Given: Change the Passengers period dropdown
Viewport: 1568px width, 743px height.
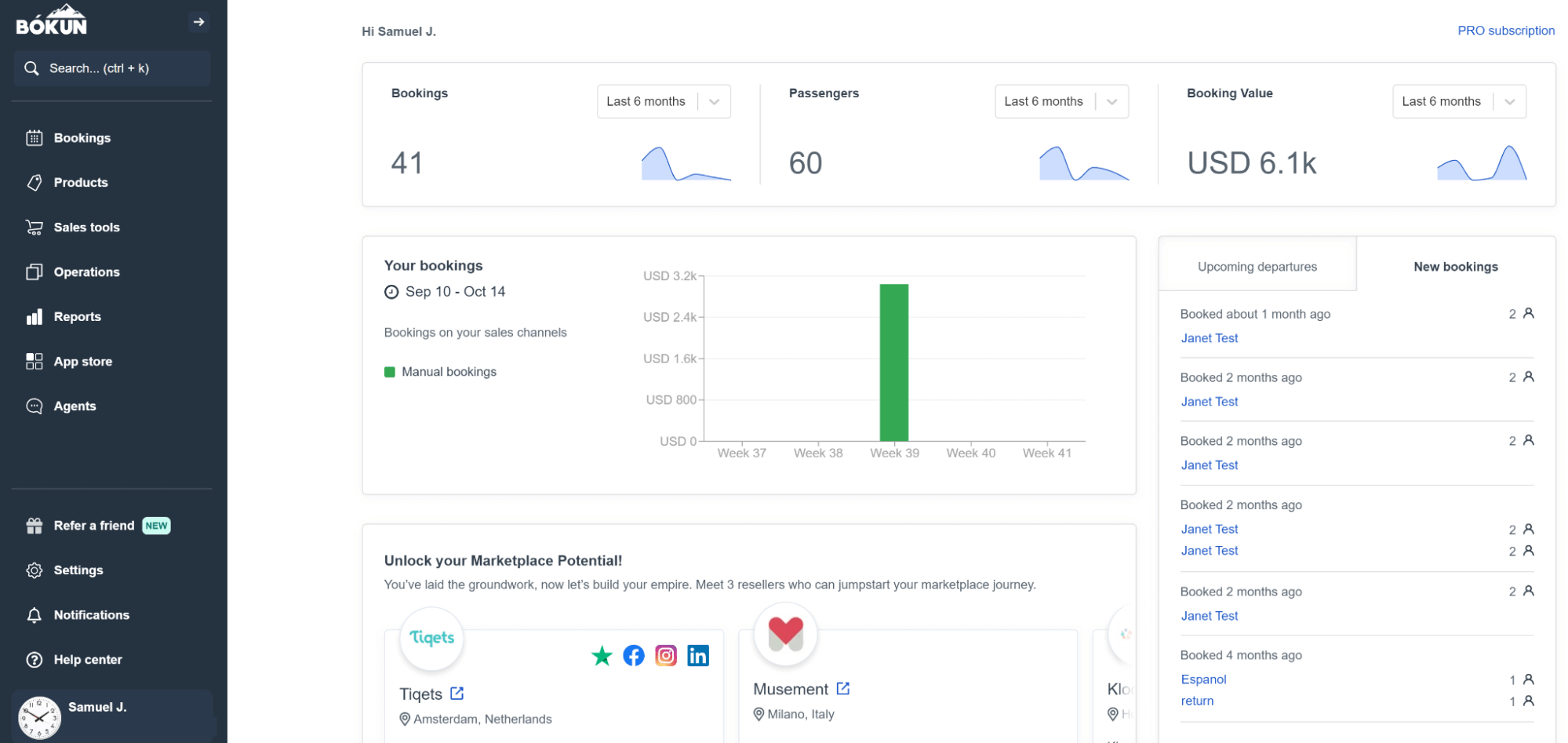Looking at the screenshot, I should point(1060,101).
